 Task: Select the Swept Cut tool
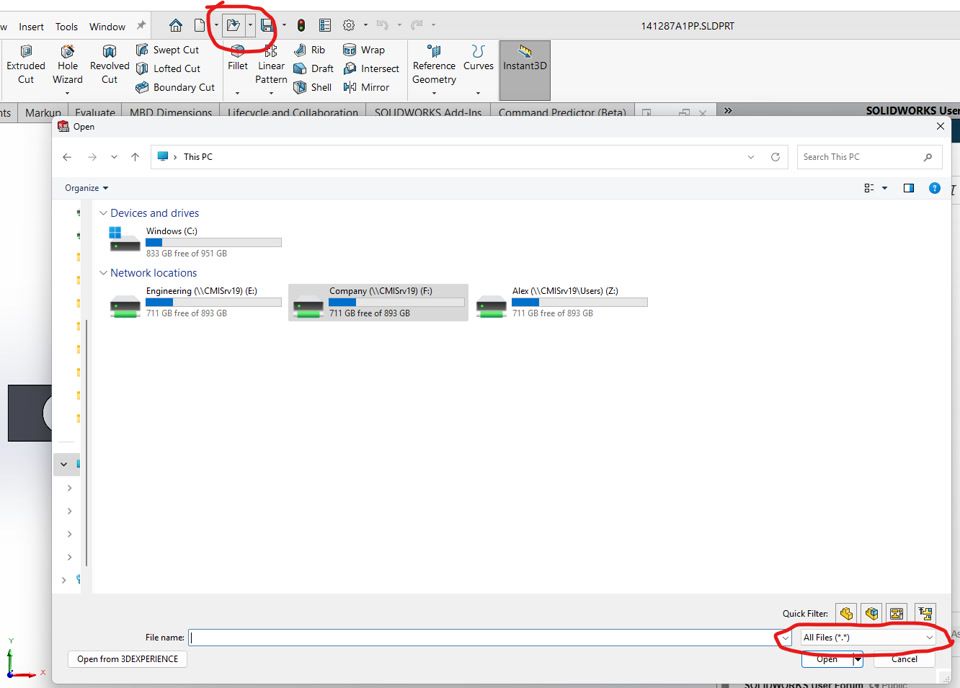(168, 50)
